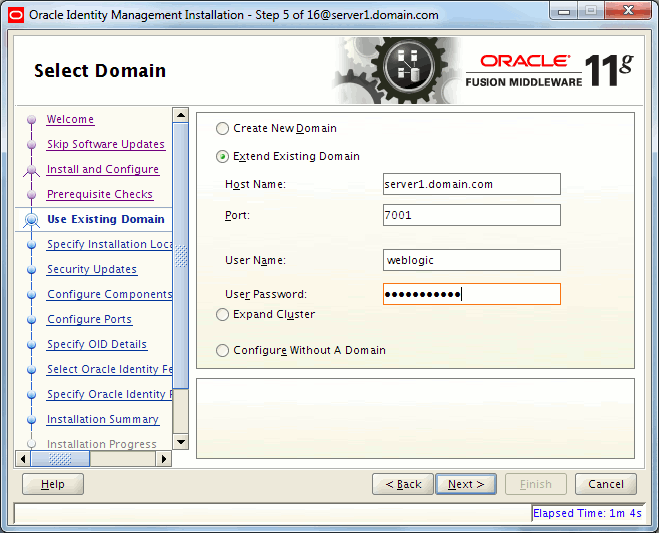The image size is (659, 533).
Task: Open the Configure Components step
Action: tap(109, 294)
